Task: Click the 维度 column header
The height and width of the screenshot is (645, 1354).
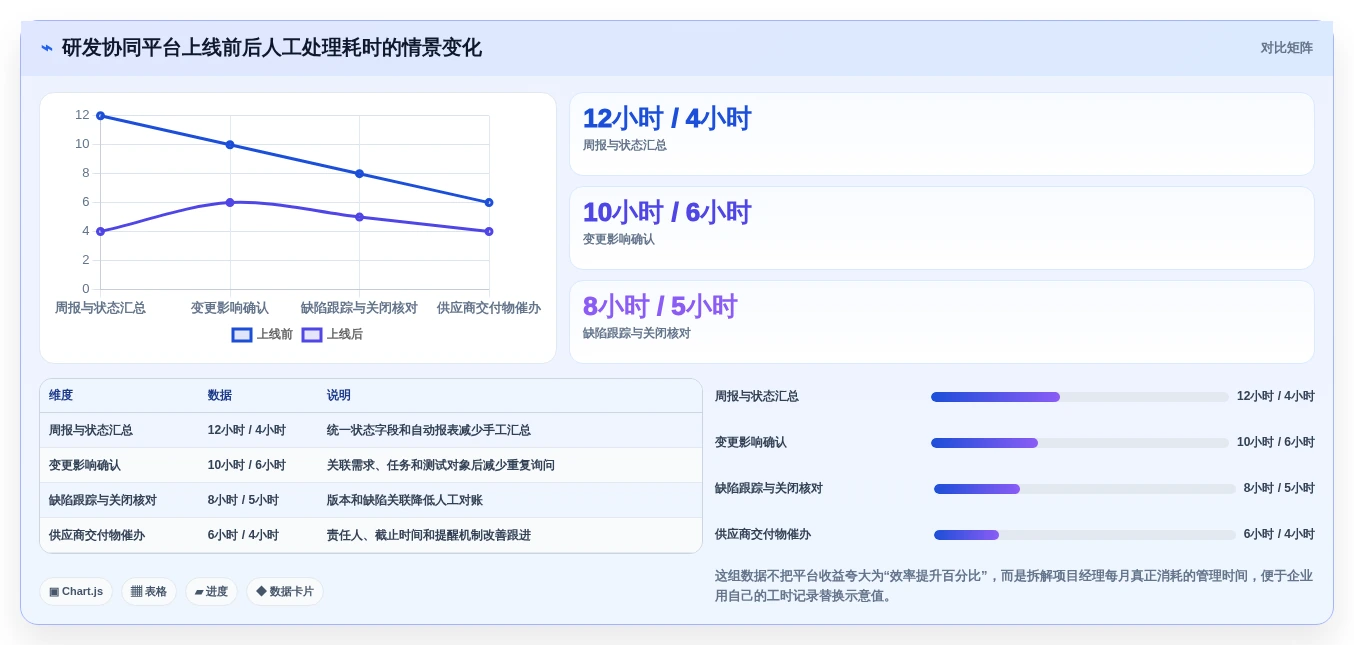Action: 61,396
